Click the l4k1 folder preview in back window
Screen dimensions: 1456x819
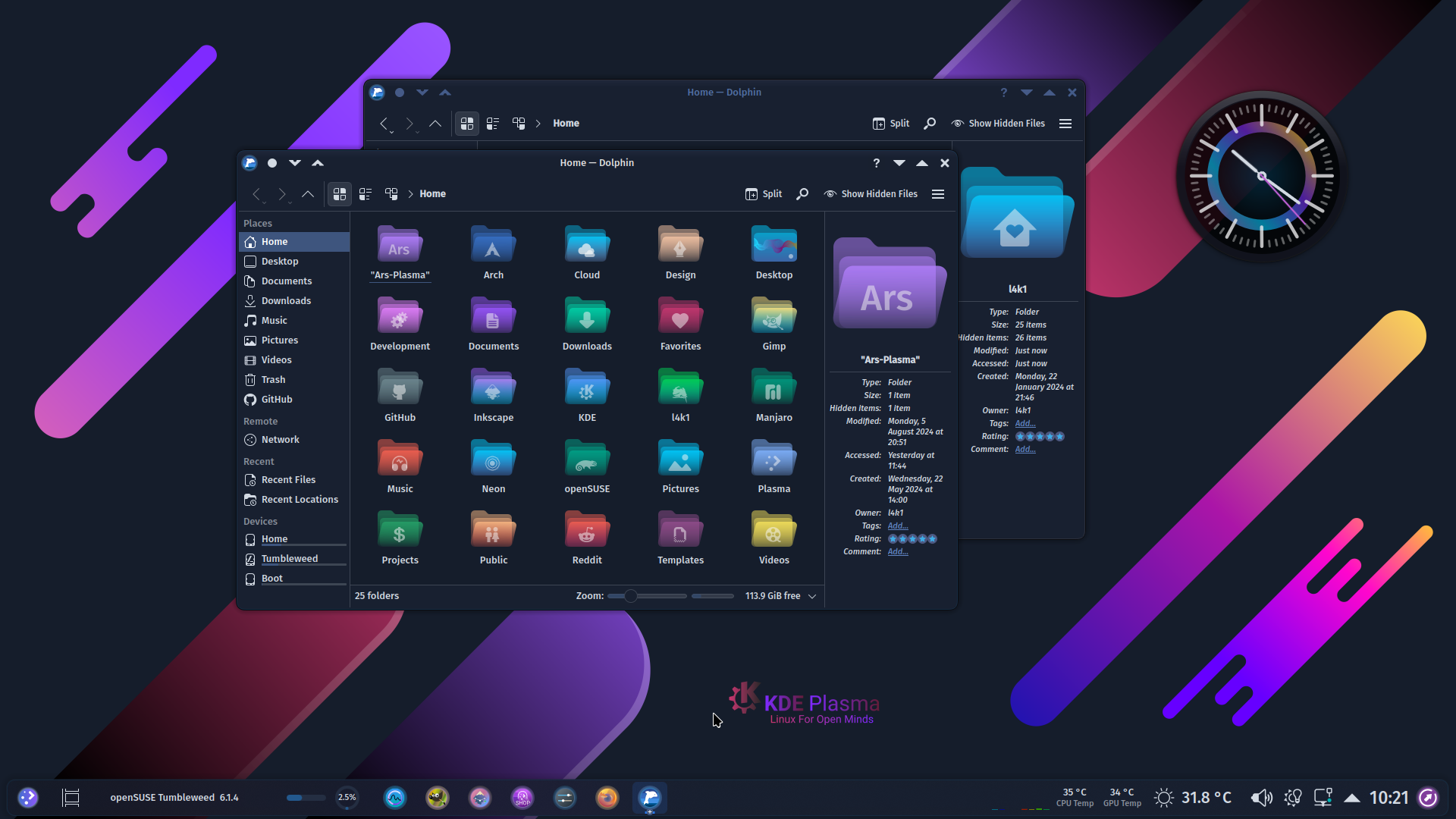pos(1017,215)
